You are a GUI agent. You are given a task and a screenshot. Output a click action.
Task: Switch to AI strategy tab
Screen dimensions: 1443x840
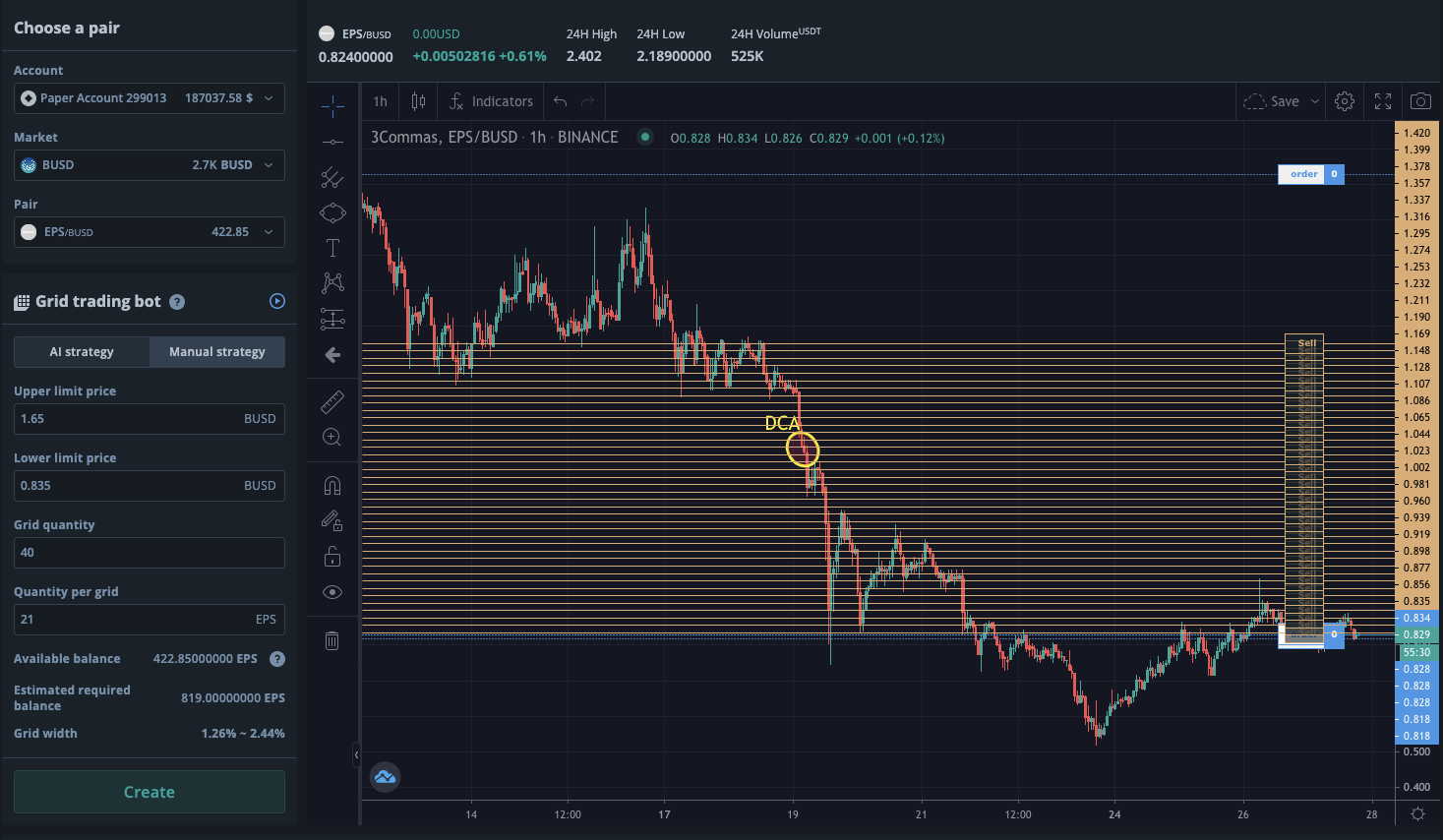[82, 352]
